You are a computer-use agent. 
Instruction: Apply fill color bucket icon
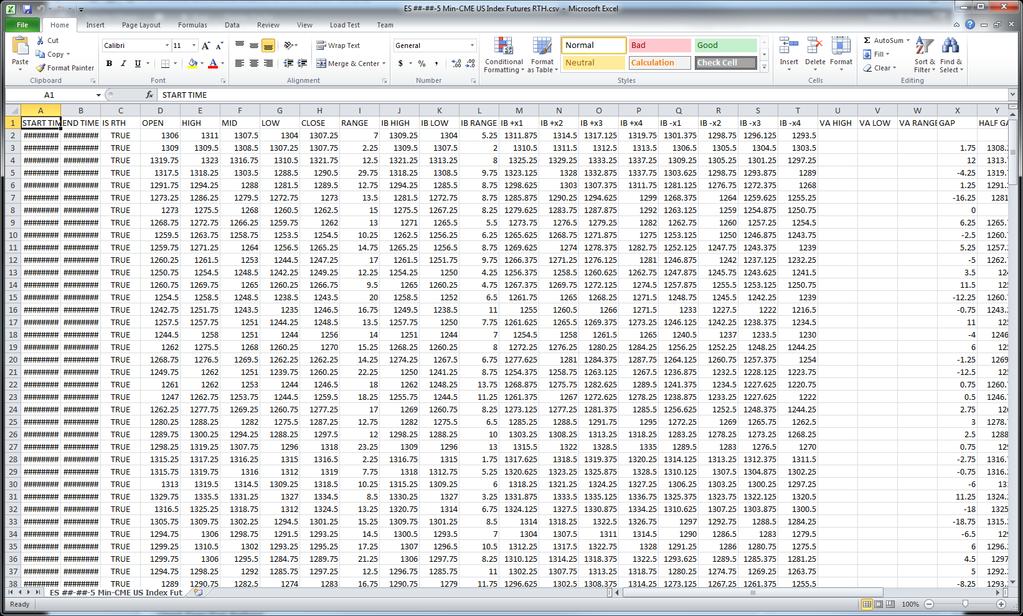pos(192,63)
